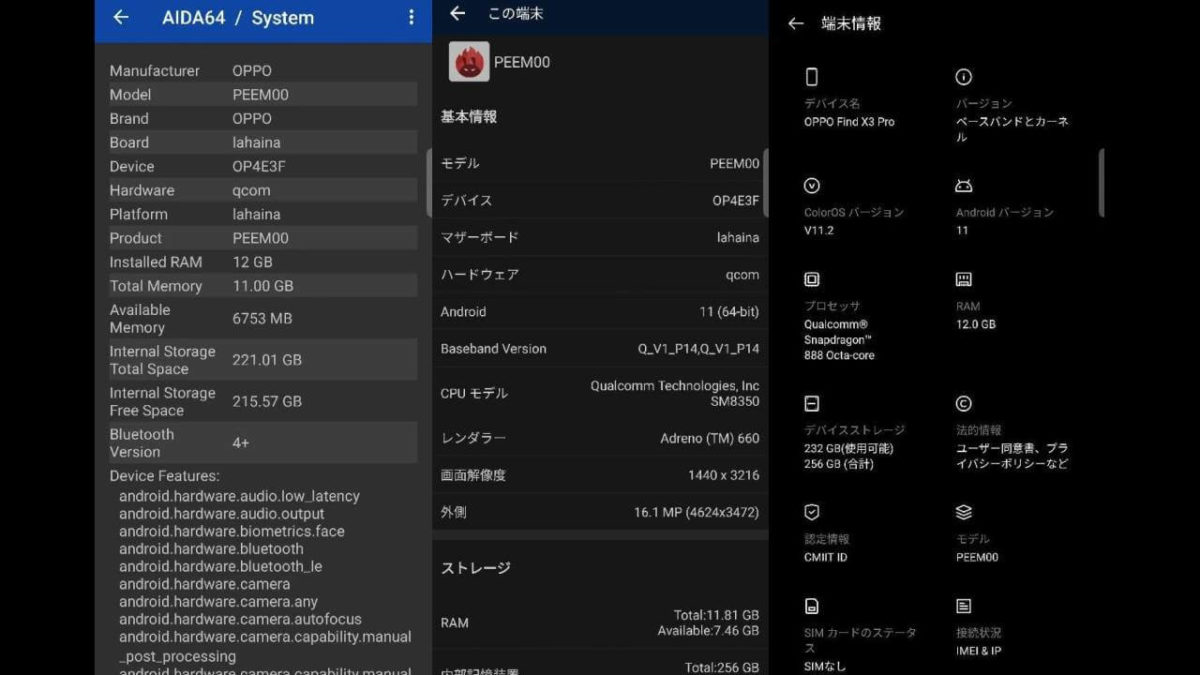1200x675 pixels.
Task: Tap the デバイスストレージ storage icon
Action: [812, 404]
